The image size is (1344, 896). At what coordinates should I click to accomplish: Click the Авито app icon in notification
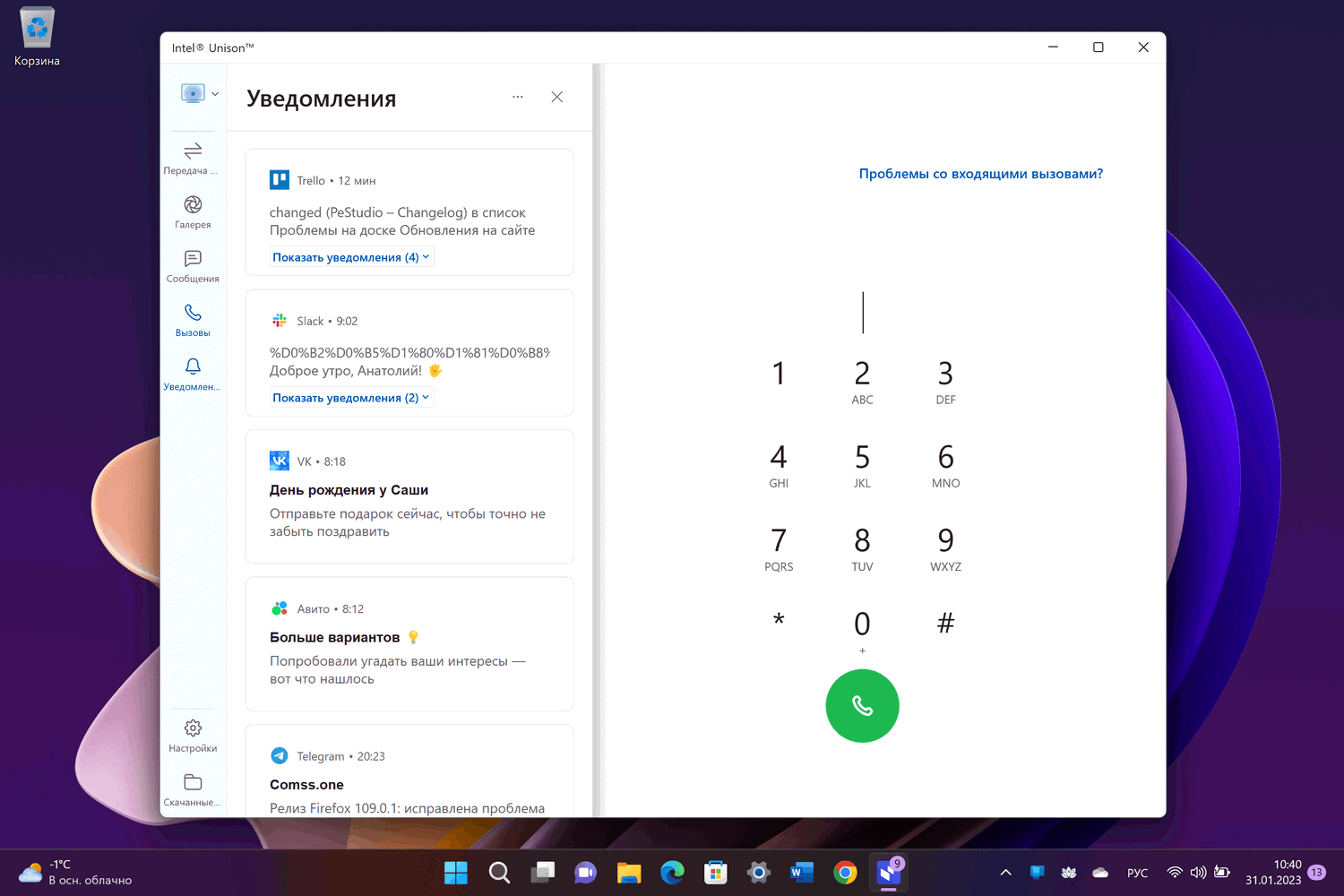tap(280, 608)
